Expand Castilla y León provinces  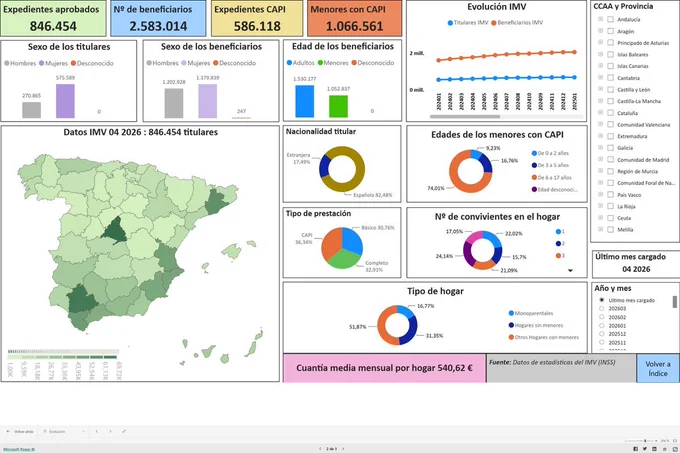tap(601, 89)
